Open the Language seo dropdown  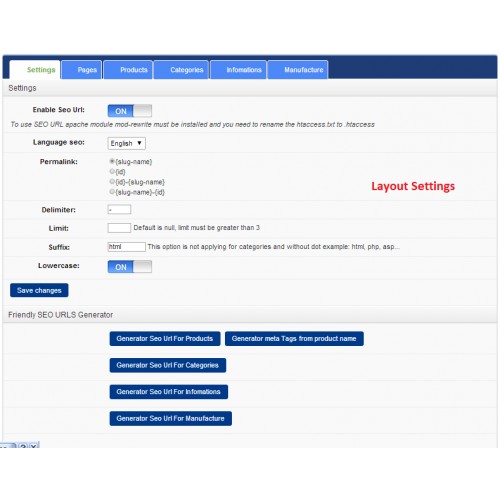coord(127,143)
